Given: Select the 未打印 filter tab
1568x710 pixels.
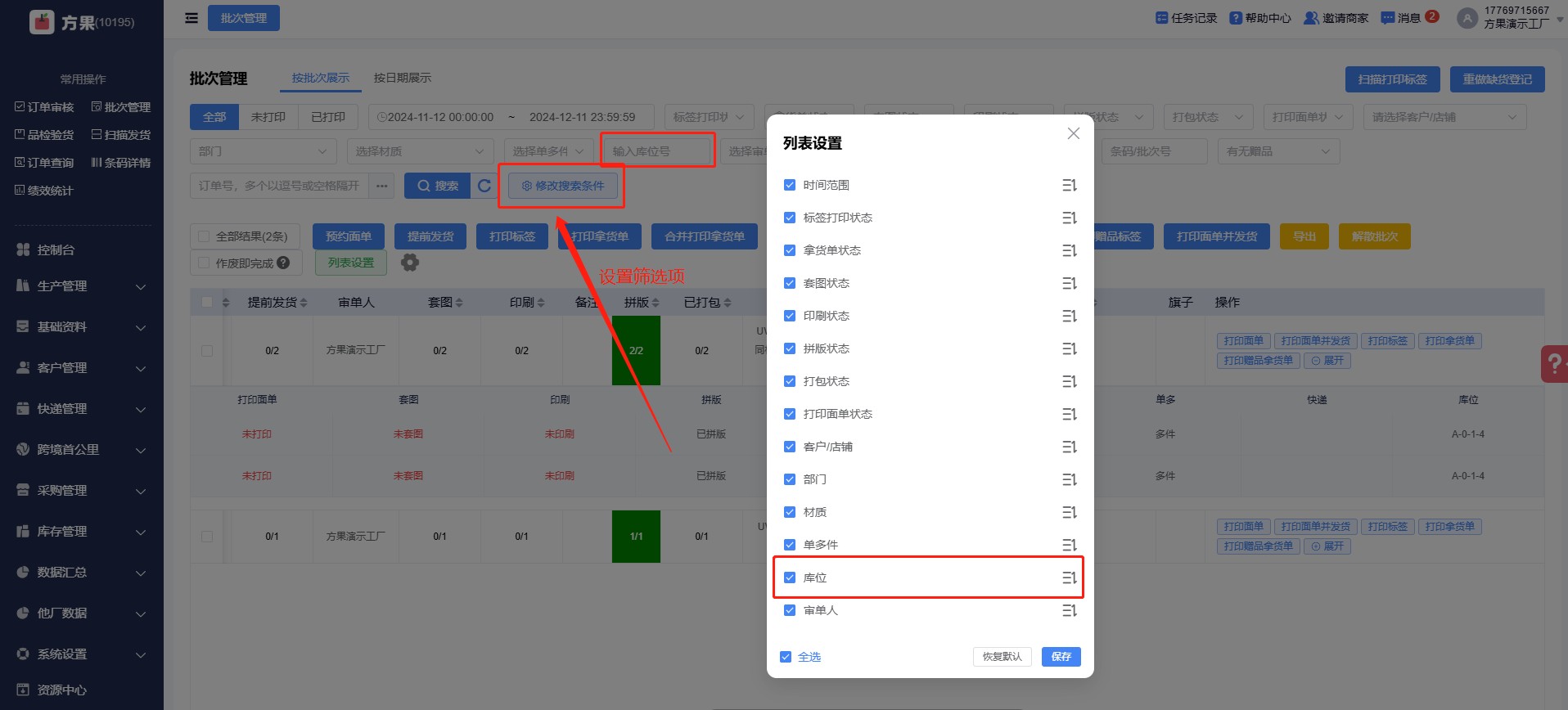Looking at the screenshot, I should click(x=268, y=117).
